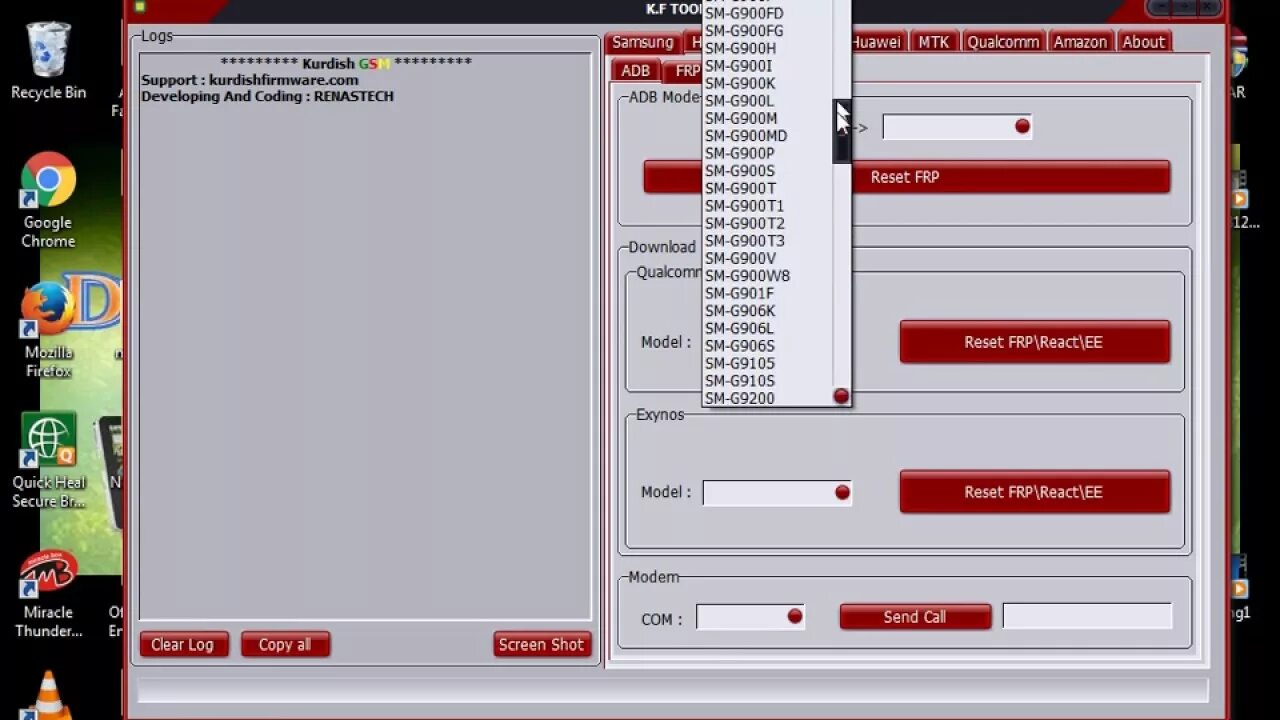The image size is (1280, 720).
Task: Click the Send Call button
Action: point(915,617)
